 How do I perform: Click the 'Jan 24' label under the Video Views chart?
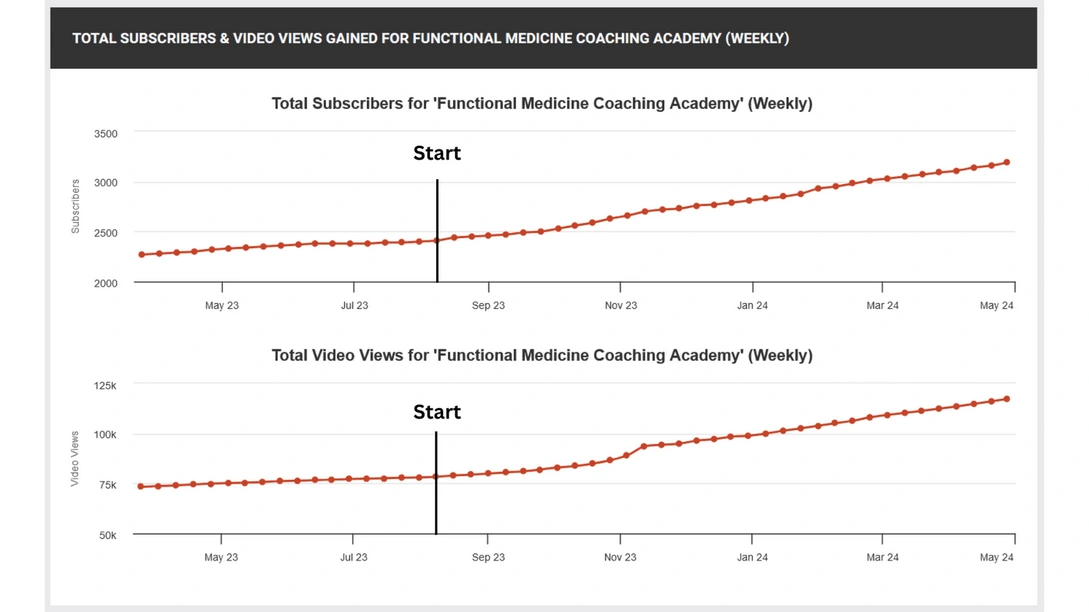pos(752,557)
